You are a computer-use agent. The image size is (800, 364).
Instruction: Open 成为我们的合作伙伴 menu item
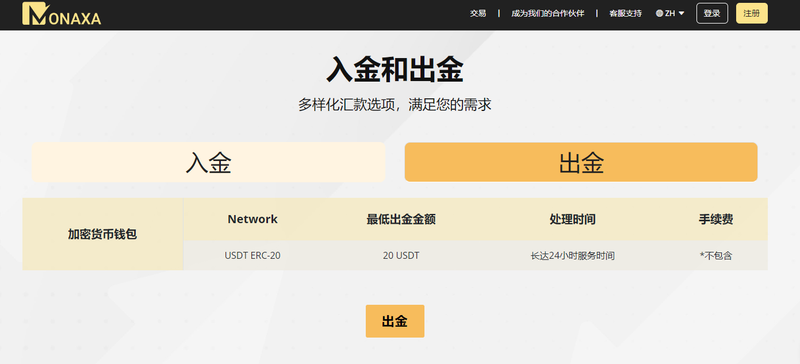coord(547,14)
